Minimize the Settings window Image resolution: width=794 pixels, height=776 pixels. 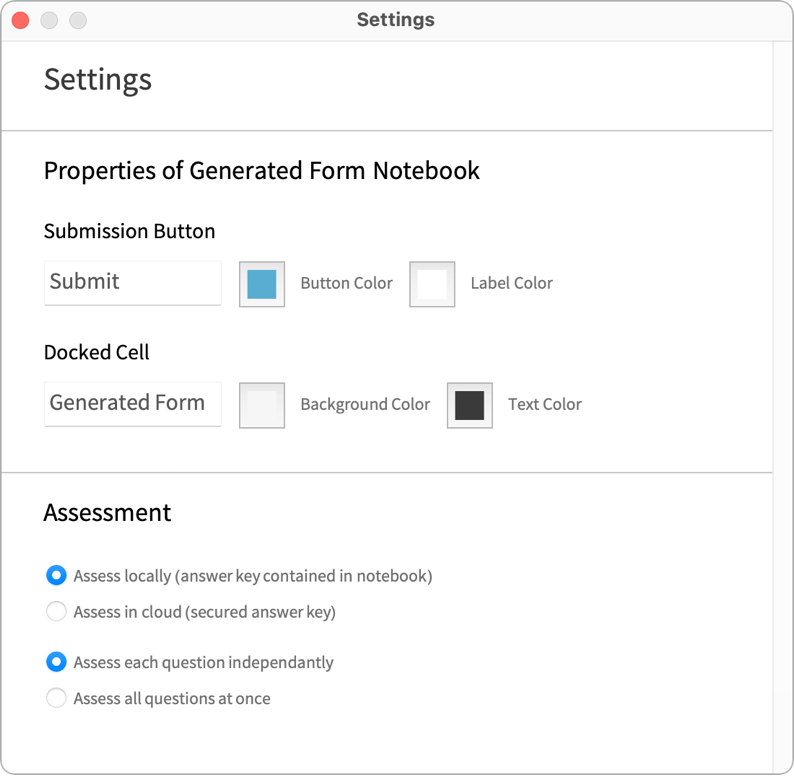49,20
